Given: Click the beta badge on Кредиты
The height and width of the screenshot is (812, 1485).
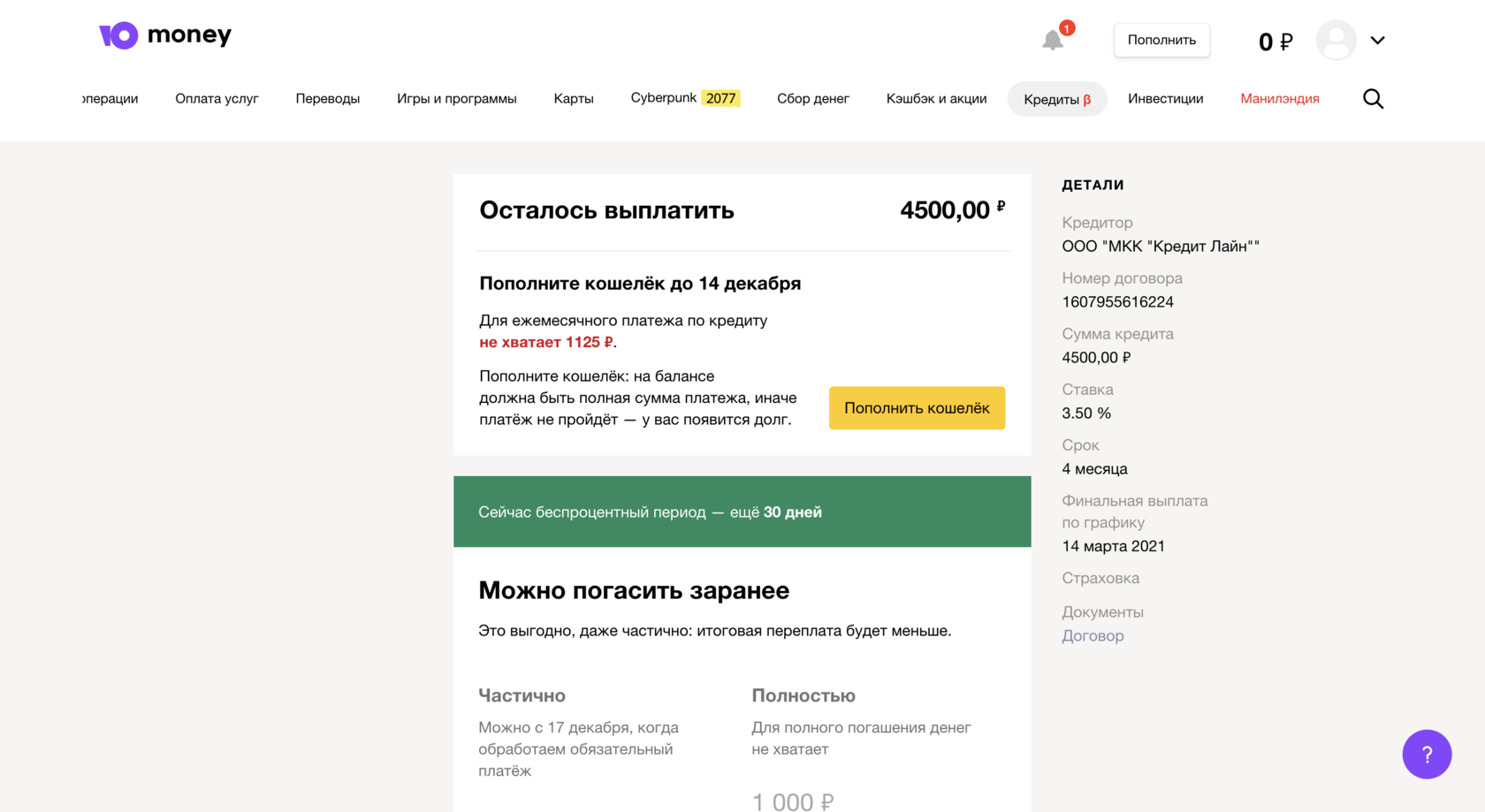Looking at the screenshot, I should point(1086,100).
